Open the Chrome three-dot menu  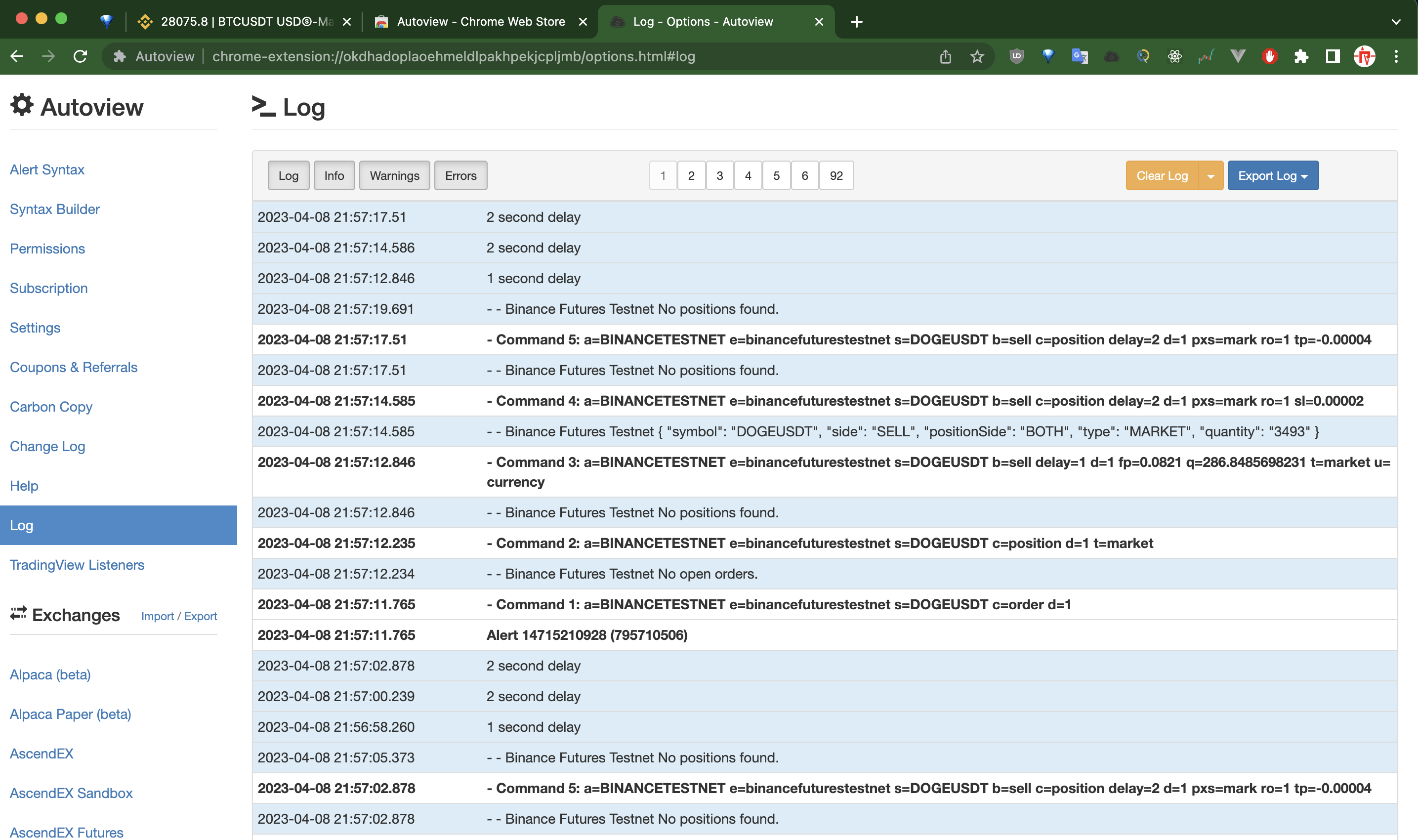[x=1396, y=56]
